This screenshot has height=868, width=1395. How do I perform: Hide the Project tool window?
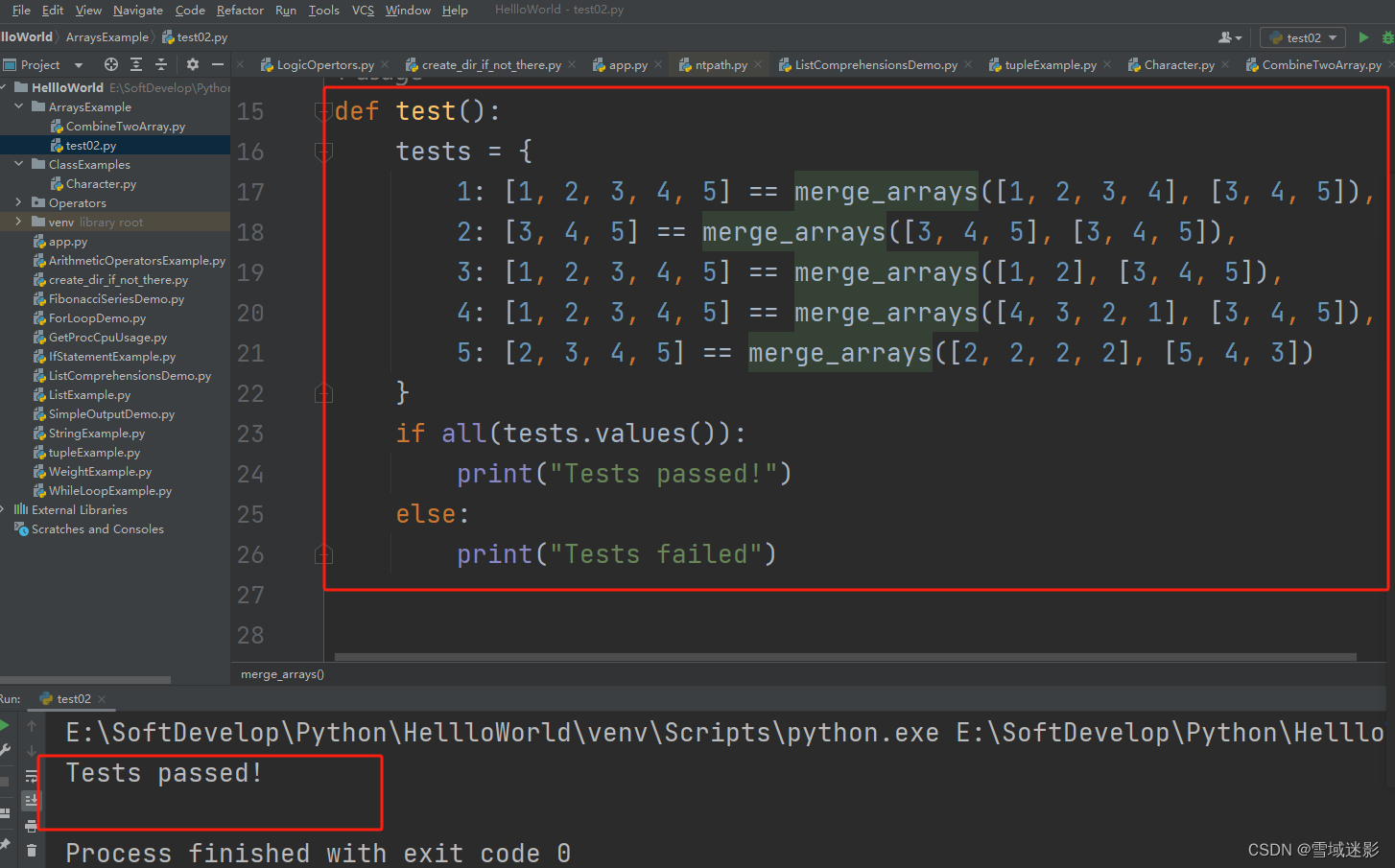(218, 64)
